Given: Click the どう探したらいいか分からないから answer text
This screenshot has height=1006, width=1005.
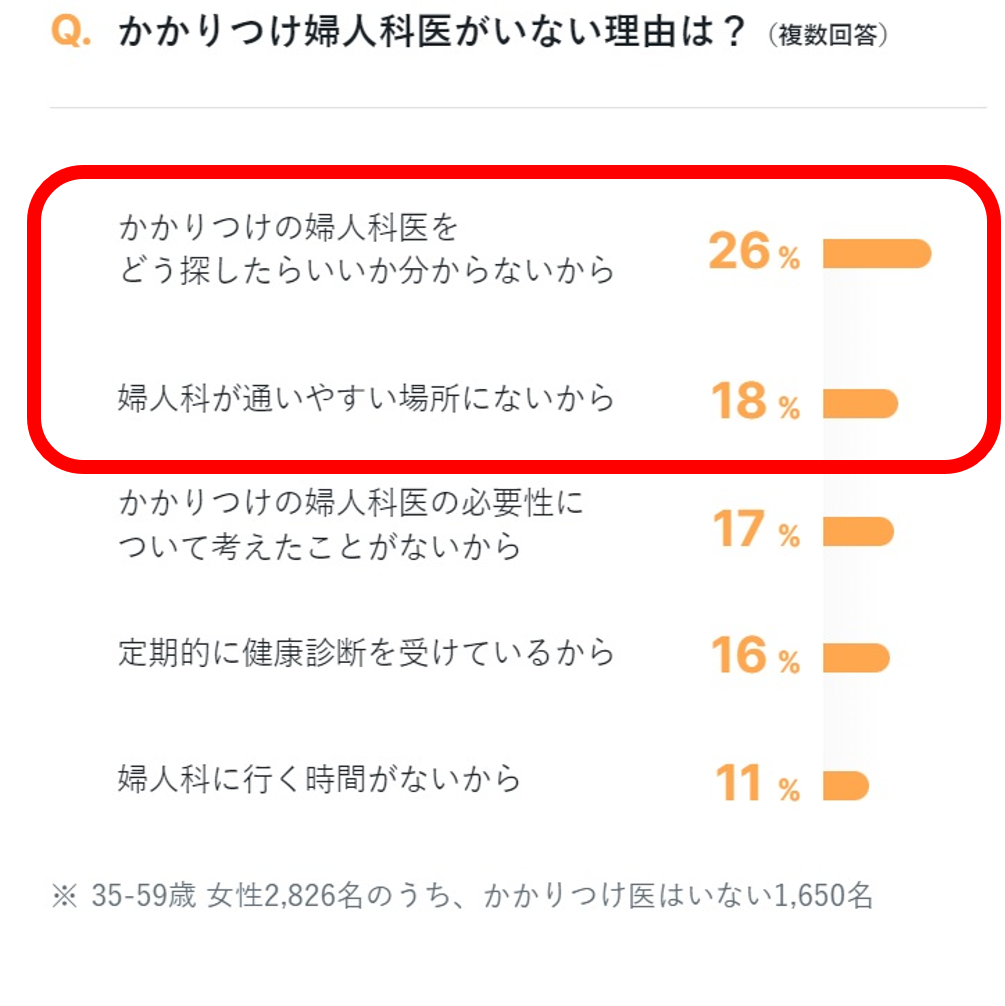Looking at the screenshot, I should tap(366, 250).
